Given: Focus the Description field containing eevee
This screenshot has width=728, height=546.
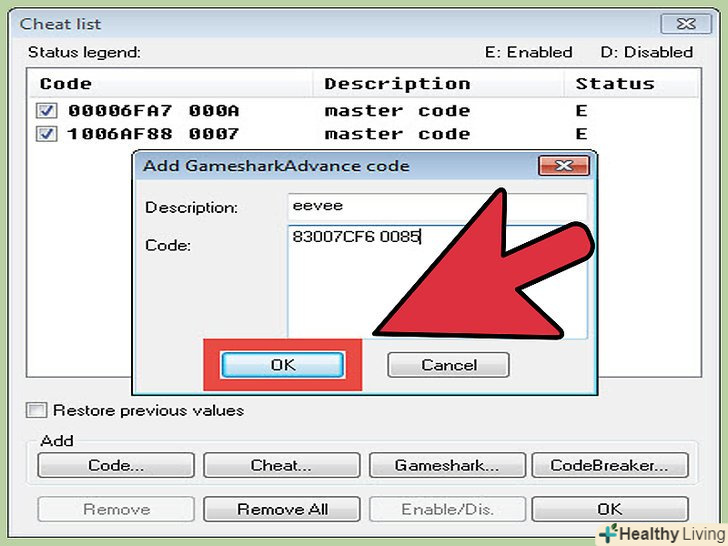Looking at the screenshot, I should tap(437, 206).
